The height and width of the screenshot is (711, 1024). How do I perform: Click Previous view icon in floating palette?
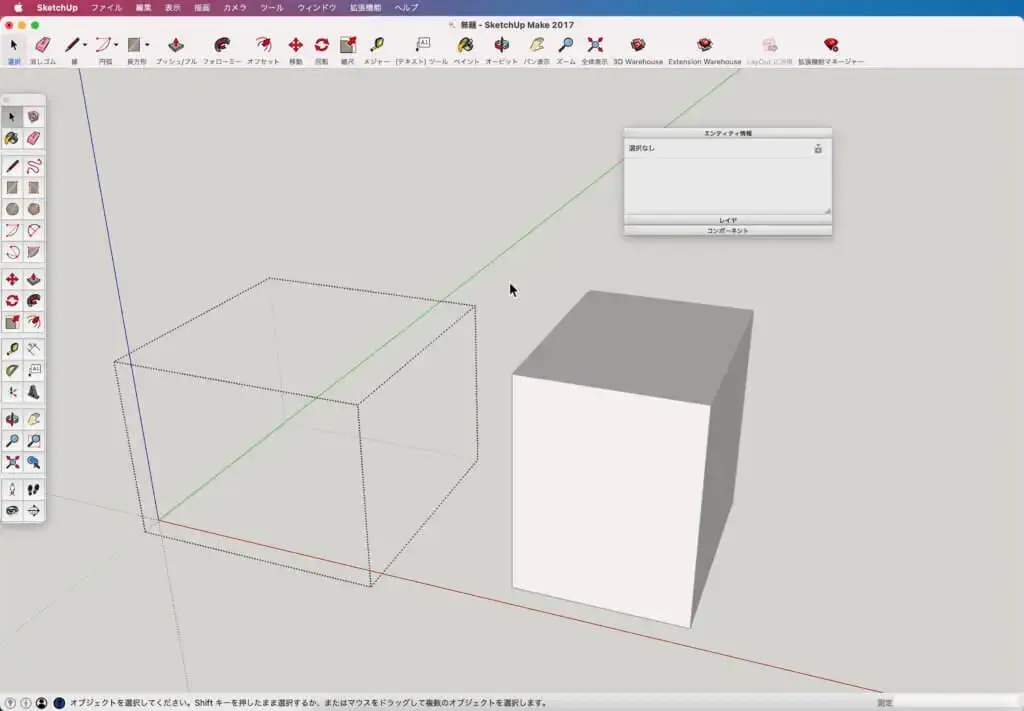33,462
